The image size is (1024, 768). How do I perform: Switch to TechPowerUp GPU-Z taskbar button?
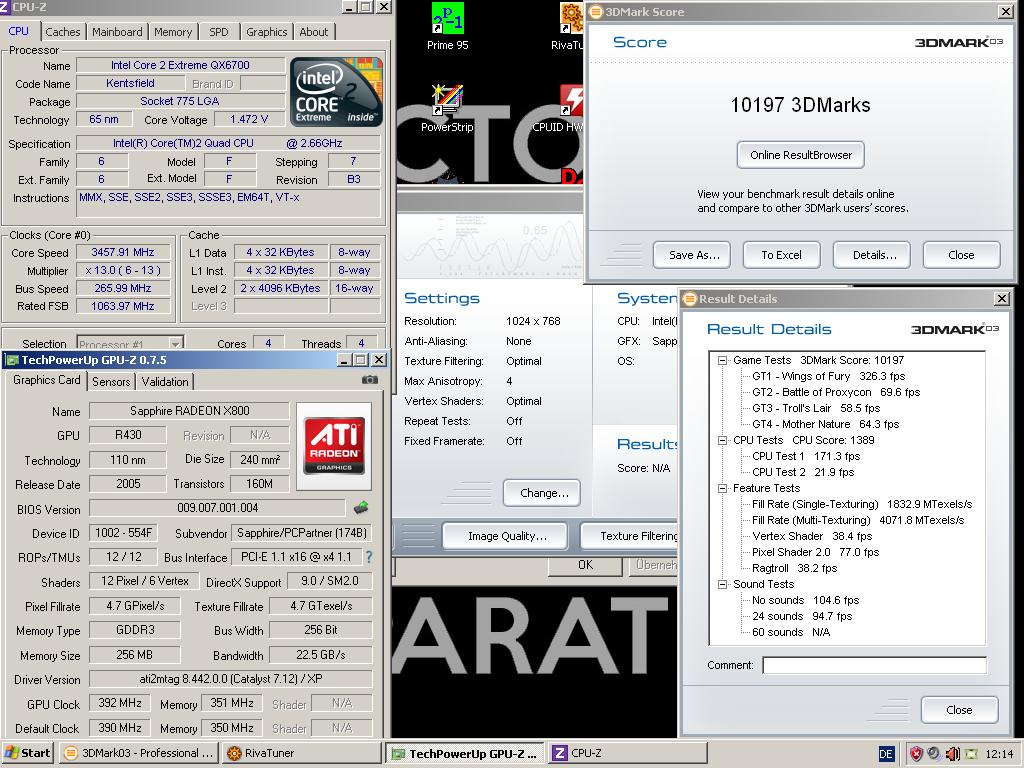(465, 753)
